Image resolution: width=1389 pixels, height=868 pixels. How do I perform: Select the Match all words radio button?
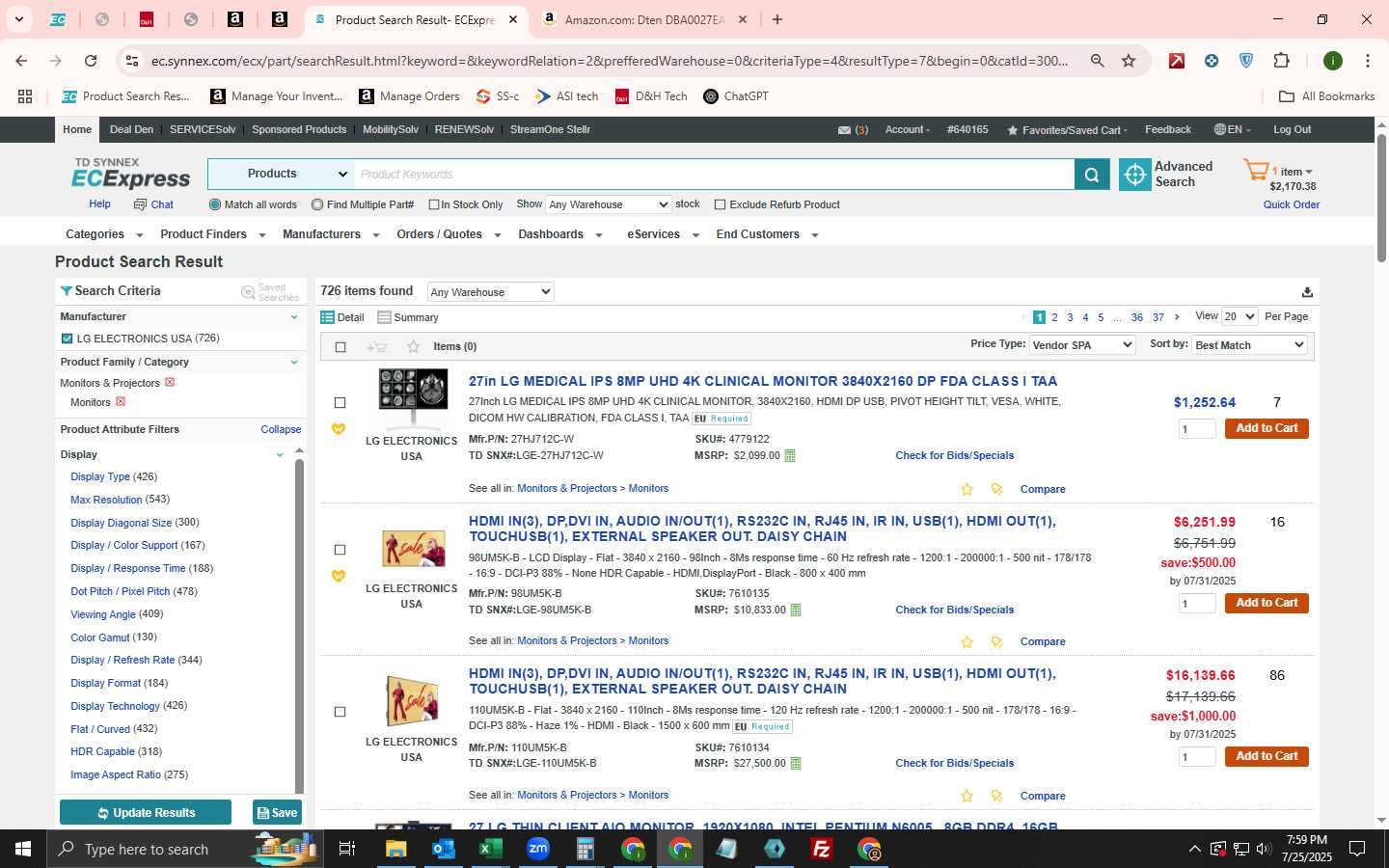[x=215, y=204]
